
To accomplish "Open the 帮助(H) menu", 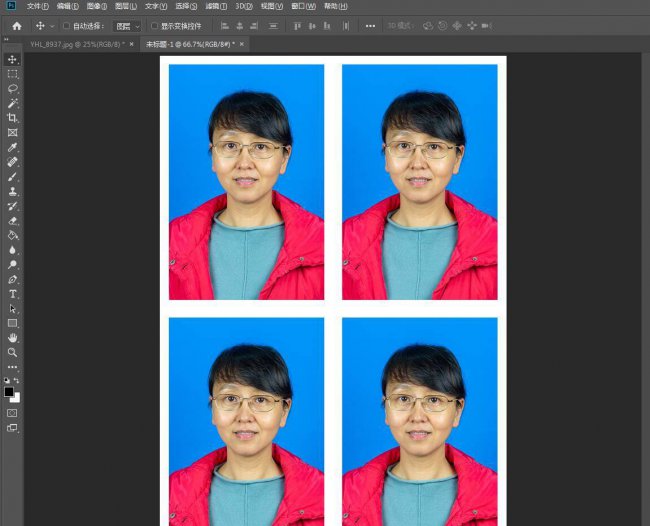I will point(335,6).
